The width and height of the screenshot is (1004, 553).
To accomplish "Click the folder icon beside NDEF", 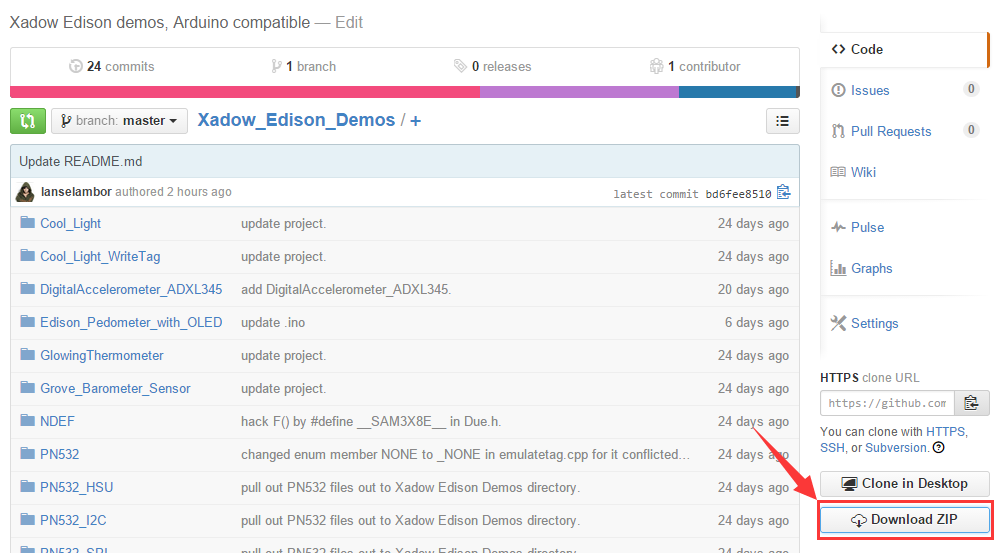I will (x=27, y=420).
